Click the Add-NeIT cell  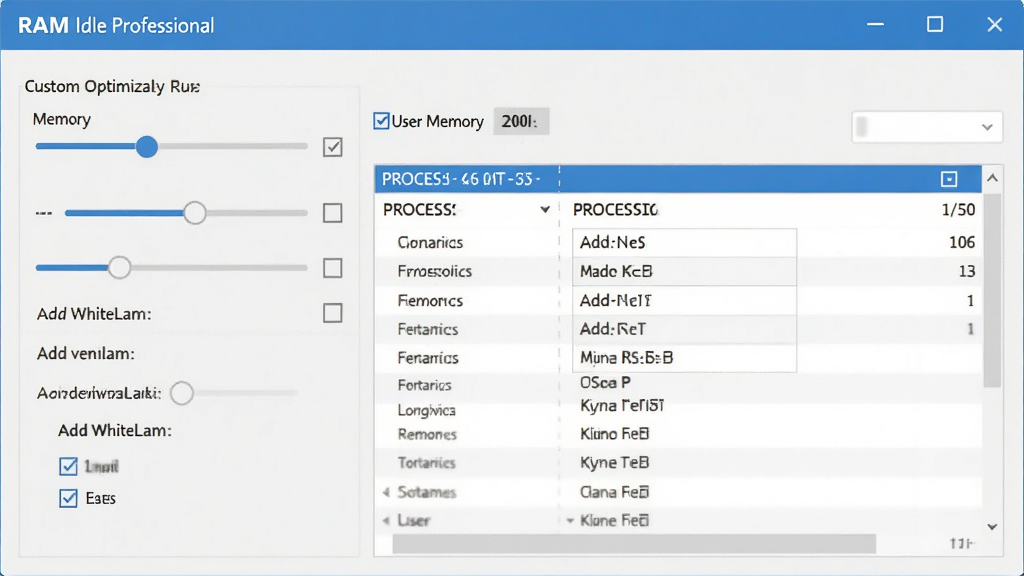pos(684,300)
